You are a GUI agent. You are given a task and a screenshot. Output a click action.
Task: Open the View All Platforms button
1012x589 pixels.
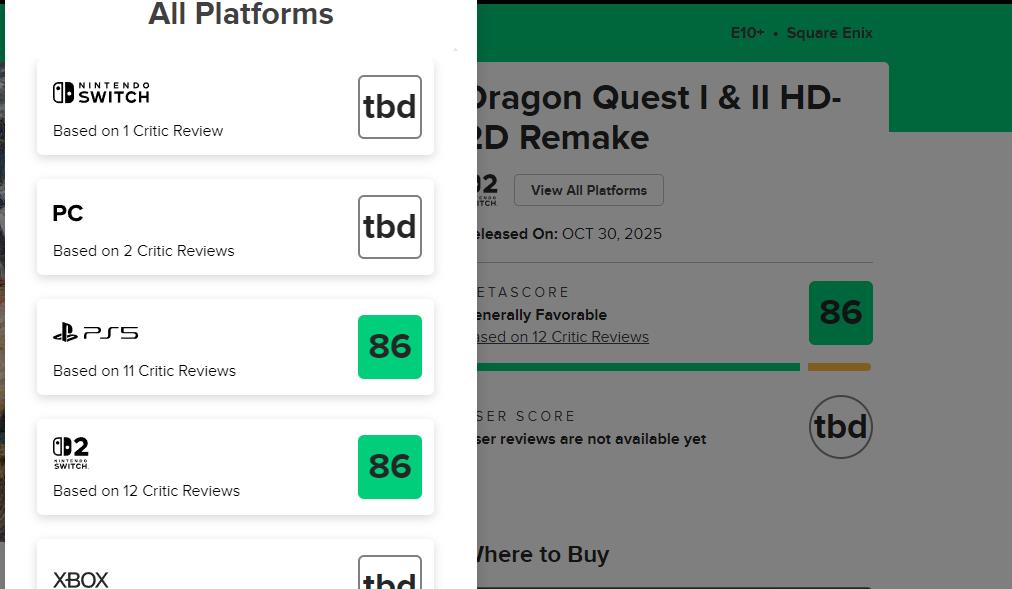point(588,190)
